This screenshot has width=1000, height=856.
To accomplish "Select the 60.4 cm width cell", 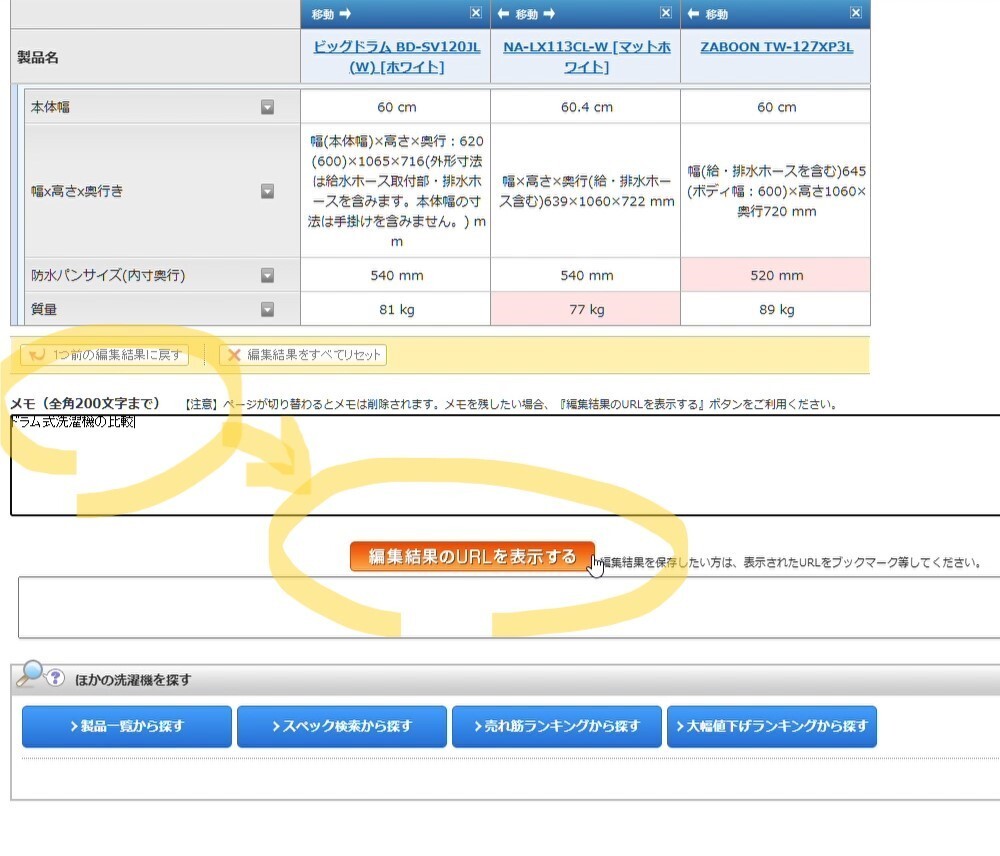I will pyautogui.click(x=586, y=107).
